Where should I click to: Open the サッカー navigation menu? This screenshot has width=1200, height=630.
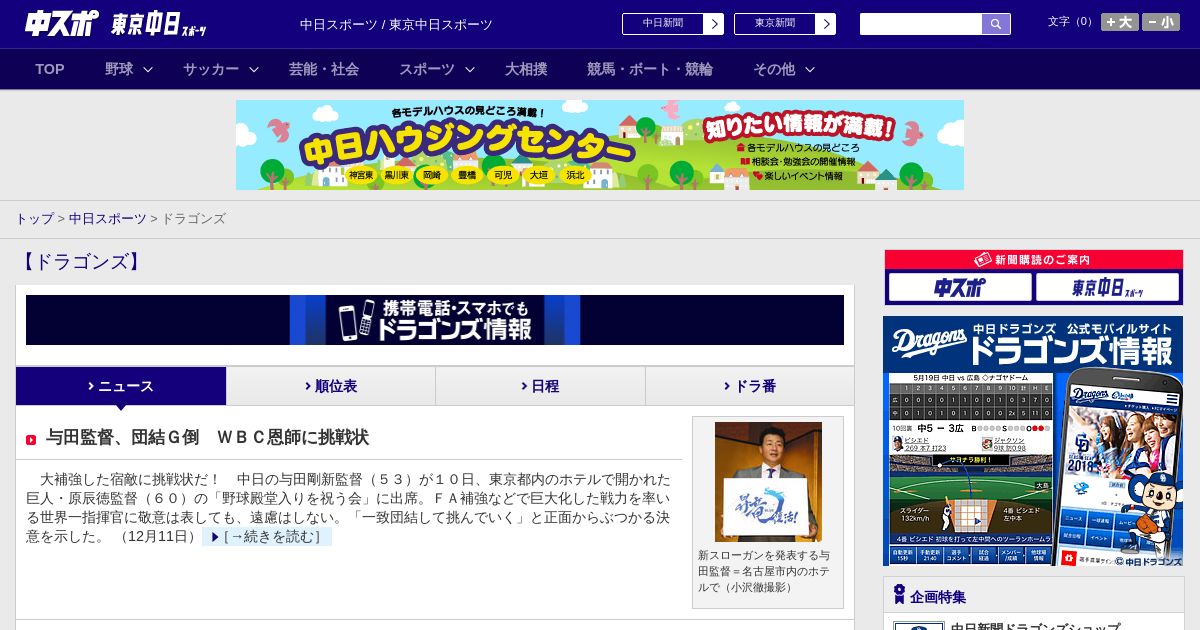pos(210,69)
